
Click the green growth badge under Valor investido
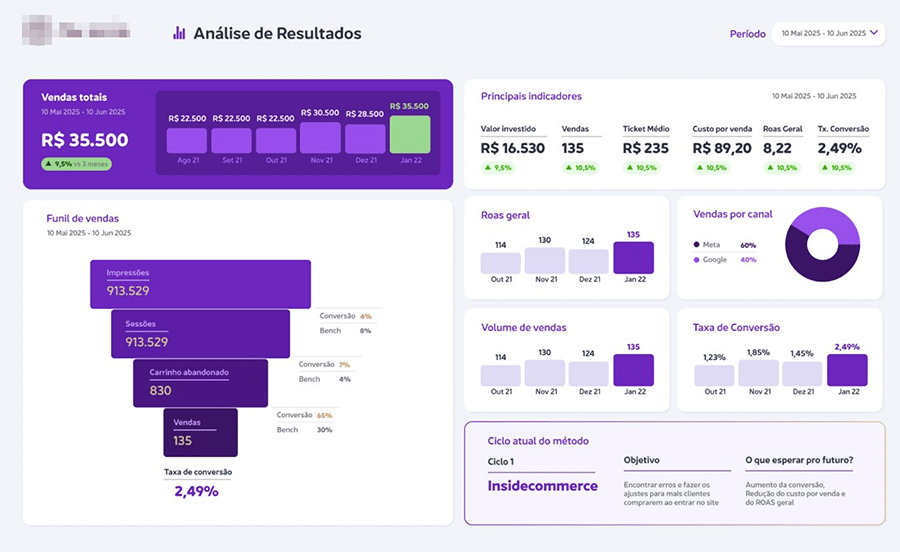click(x=497, y=168)
